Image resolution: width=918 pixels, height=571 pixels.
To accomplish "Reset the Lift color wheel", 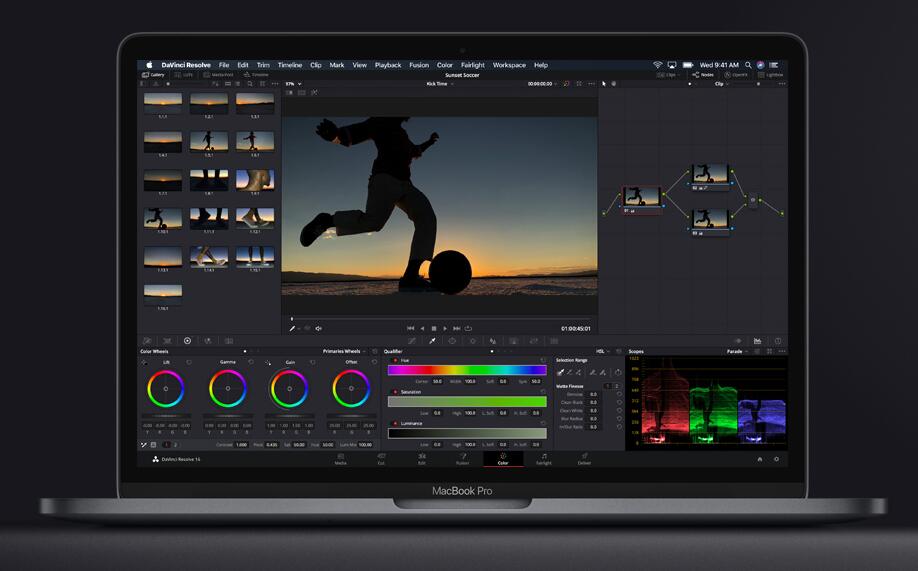I will point(189,362).
